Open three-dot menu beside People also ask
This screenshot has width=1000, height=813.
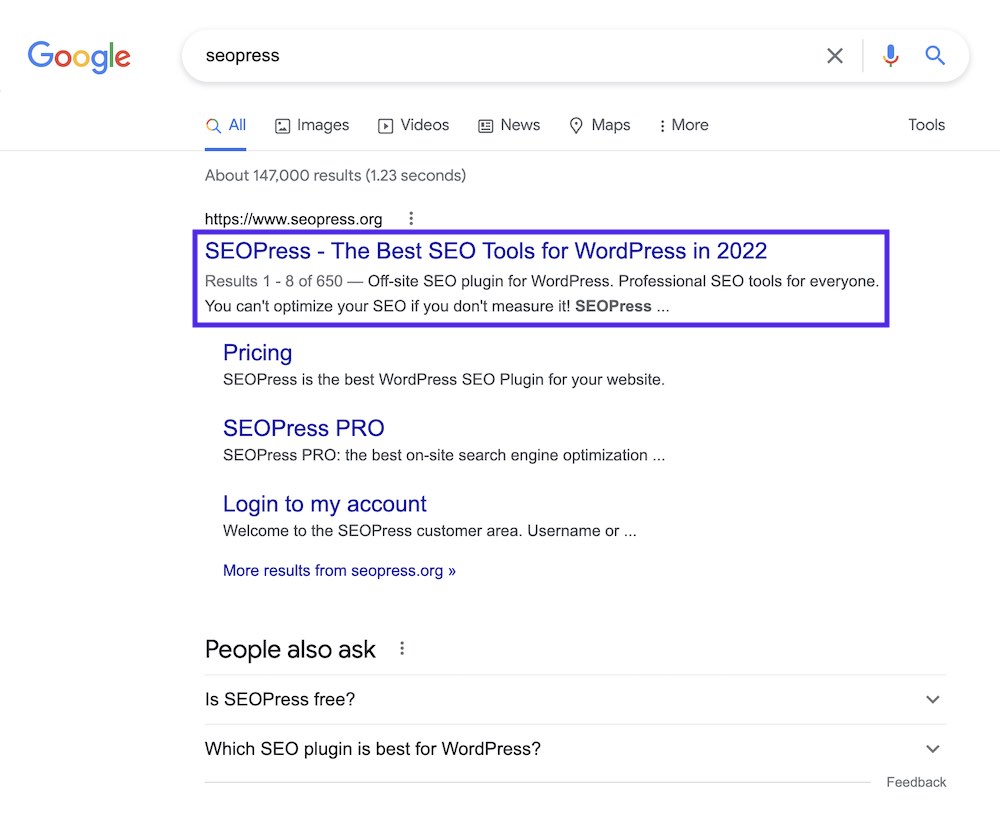pos(402,648)
